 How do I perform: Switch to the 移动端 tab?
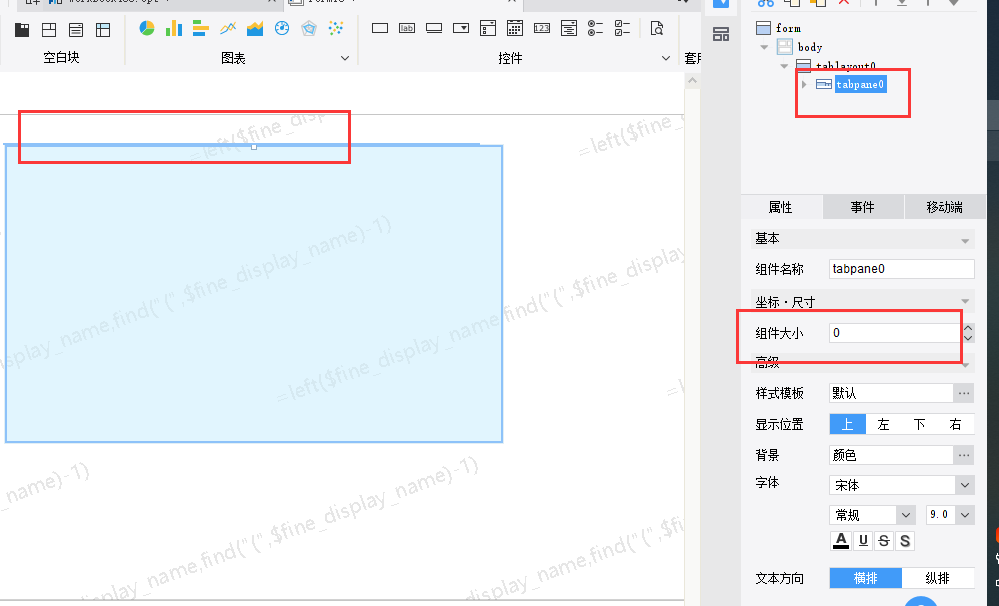point(944,207)
